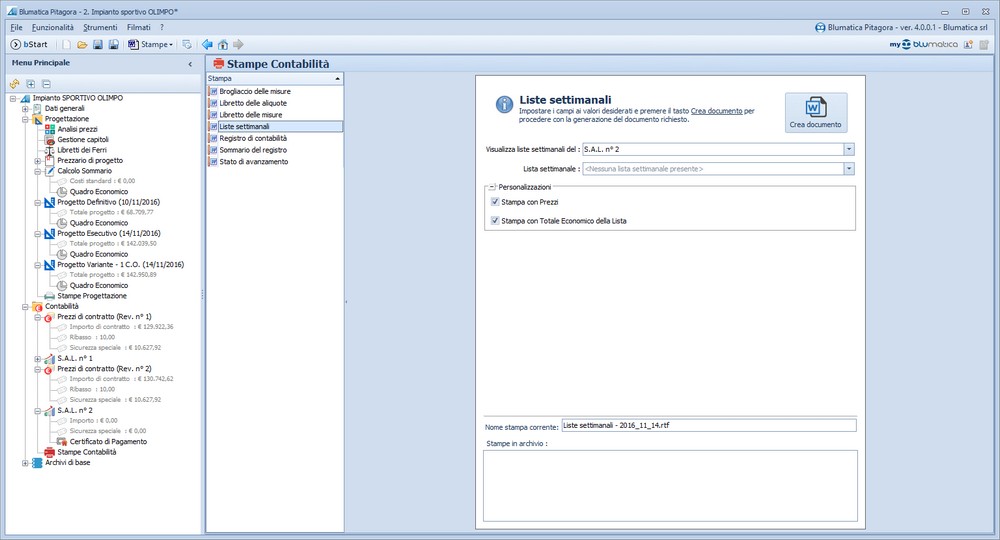This screenshot has height=540, width=1000.
Task: Expand the Archivi di base node
Action: [26, 463]
